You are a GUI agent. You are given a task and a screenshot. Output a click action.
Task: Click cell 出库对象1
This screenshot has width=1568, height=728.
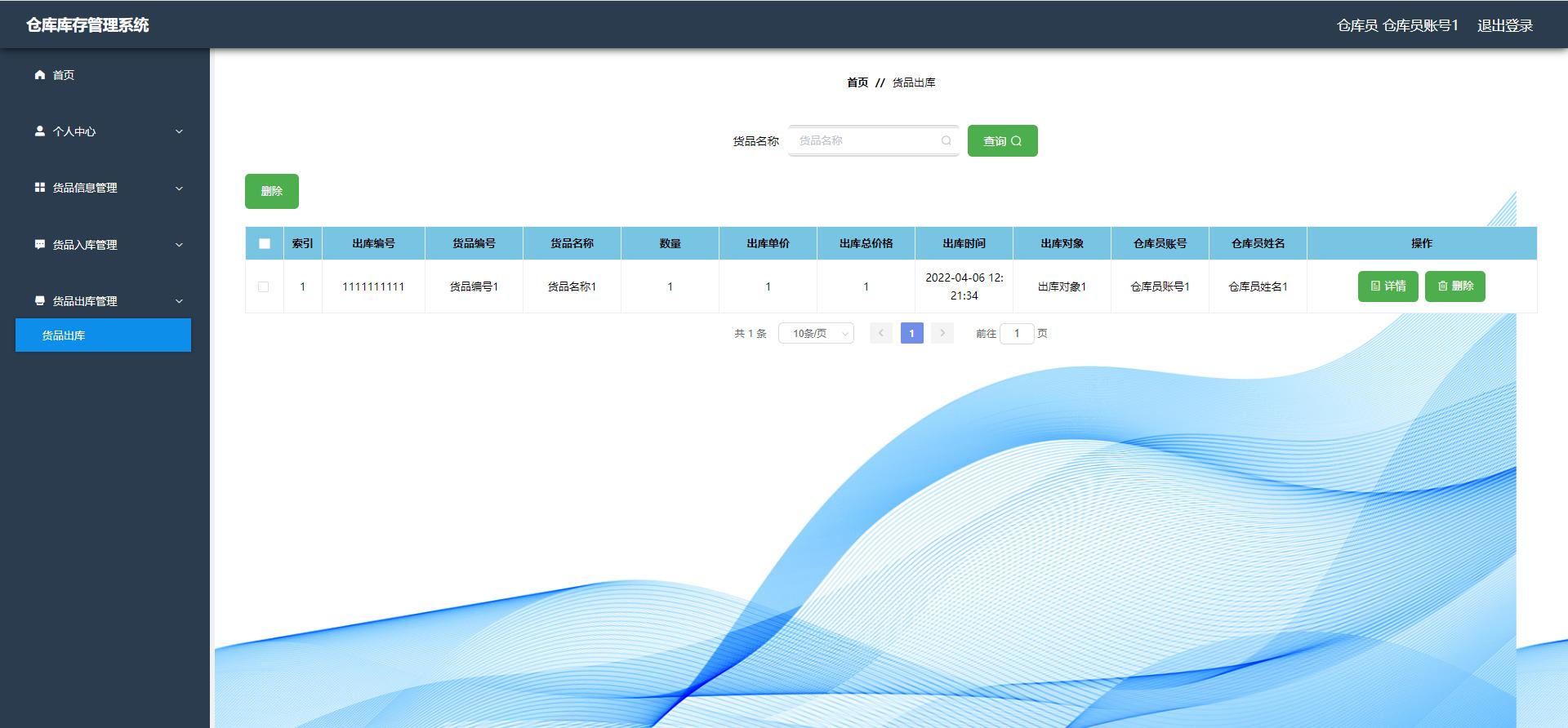[1062, 286]
